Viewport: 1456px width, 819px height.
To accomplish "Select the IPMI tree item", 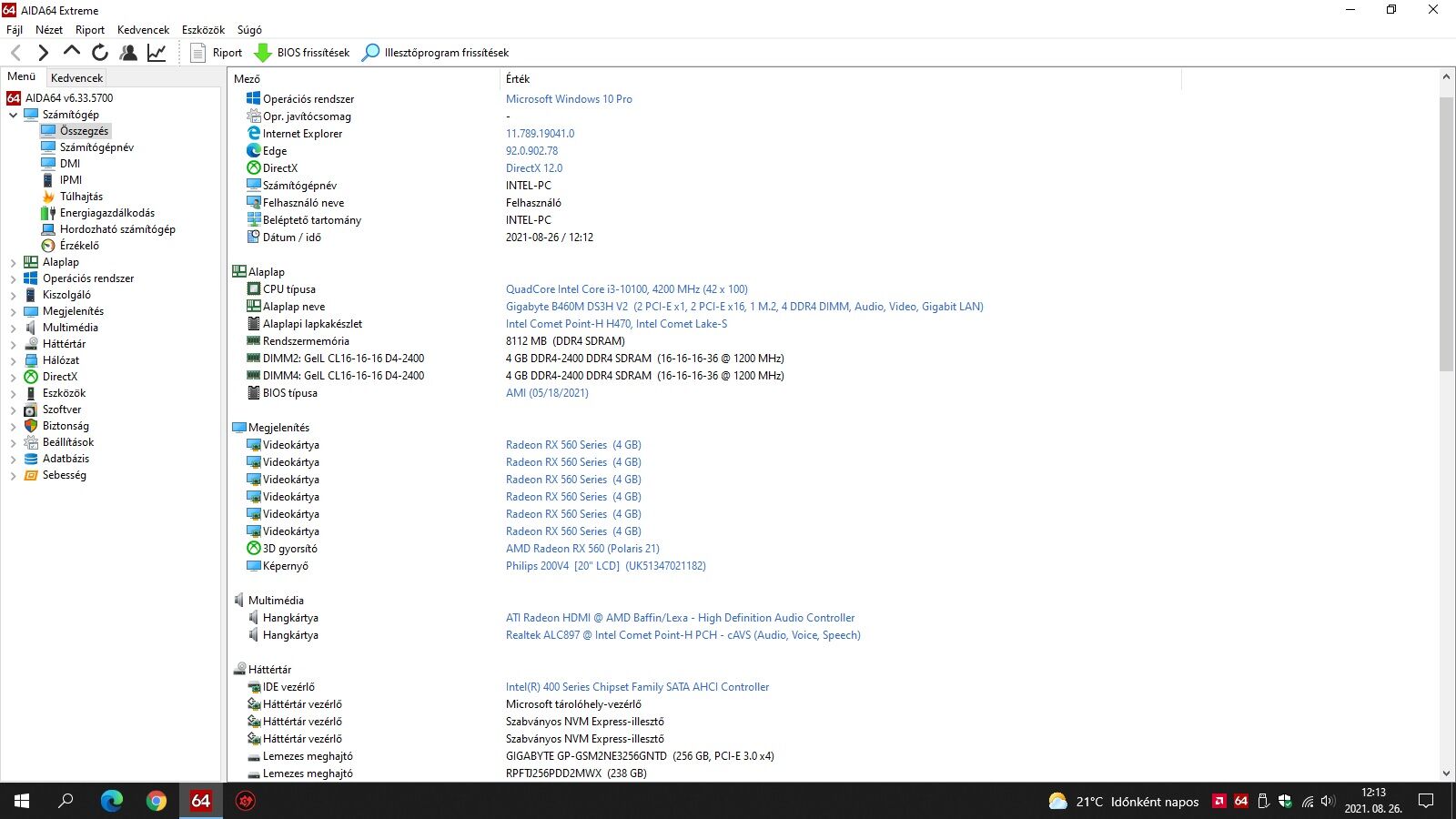I will 71,180.
